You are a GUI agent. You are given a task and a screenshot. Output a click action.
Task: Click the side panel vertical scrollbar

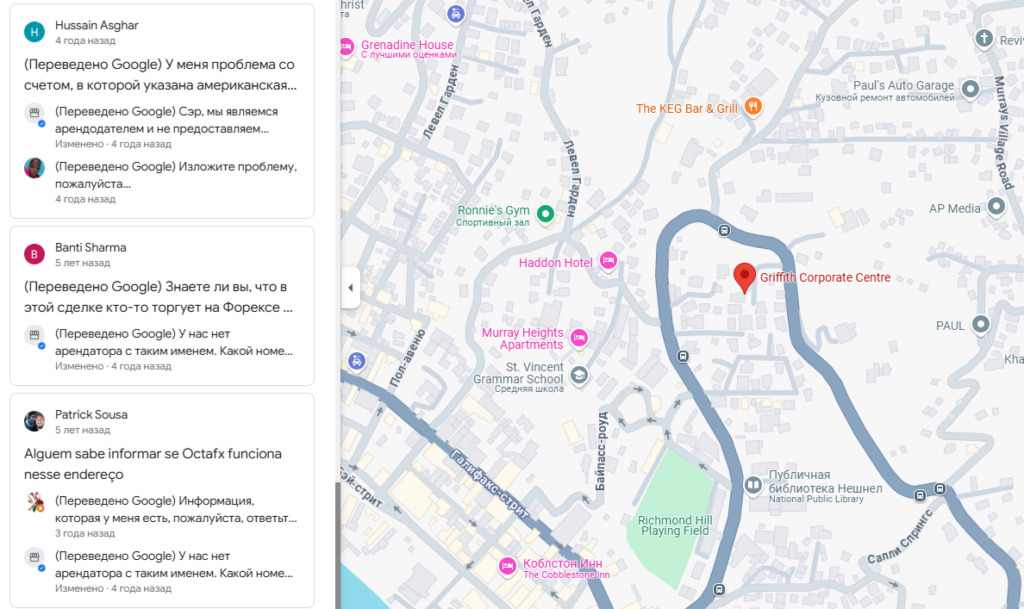click(338, 545)
